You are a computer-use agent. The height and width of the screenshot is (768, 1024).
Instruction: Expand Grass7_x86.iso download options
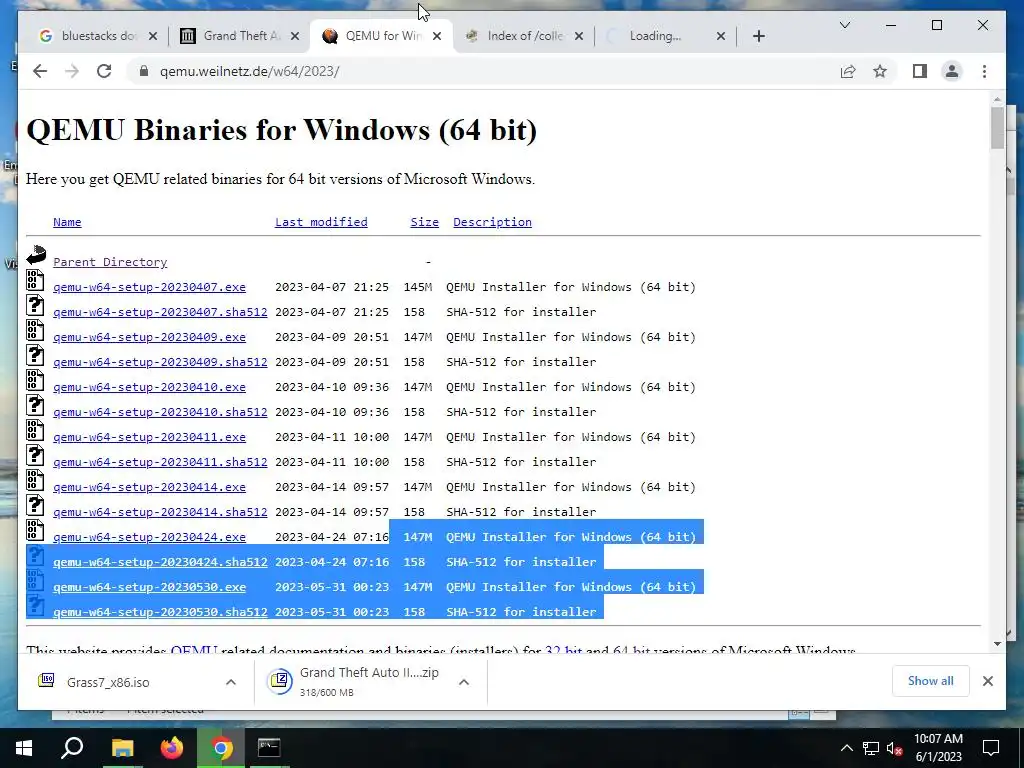tap(231, 682)
